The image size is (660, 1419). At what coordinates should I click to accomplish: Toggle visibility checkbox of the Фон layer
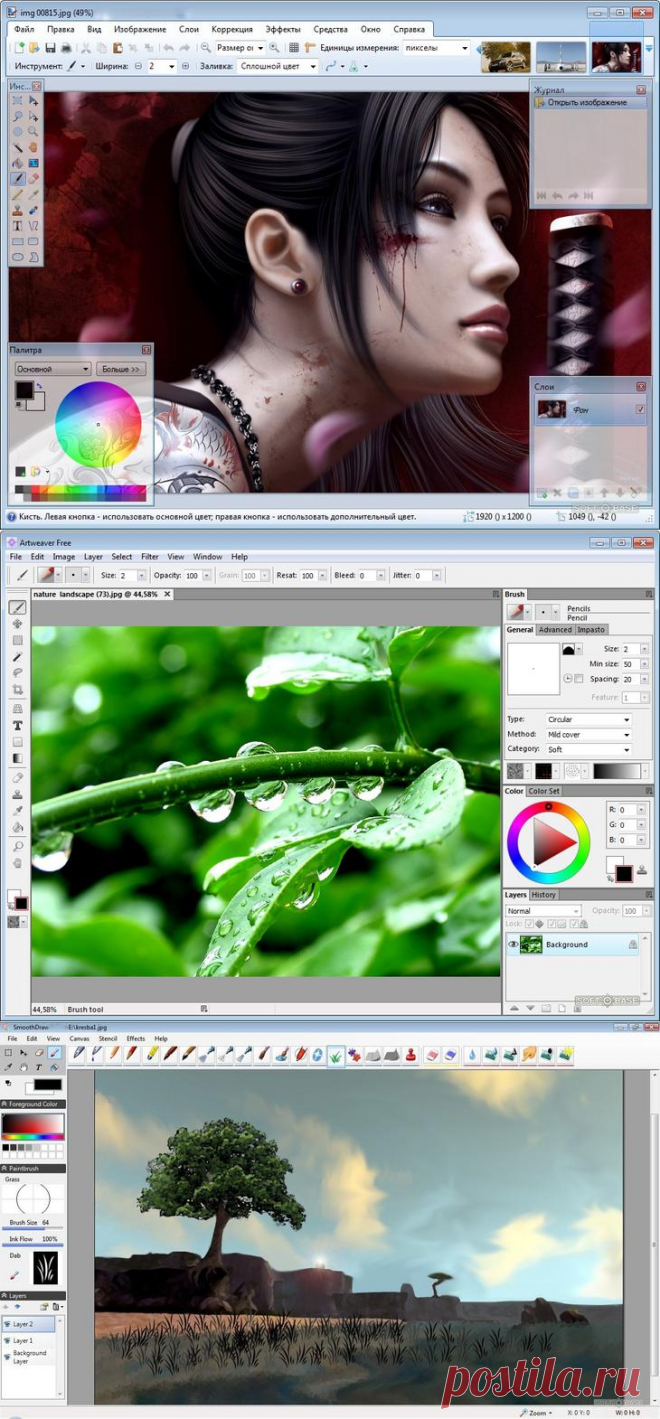coord(640,409)
